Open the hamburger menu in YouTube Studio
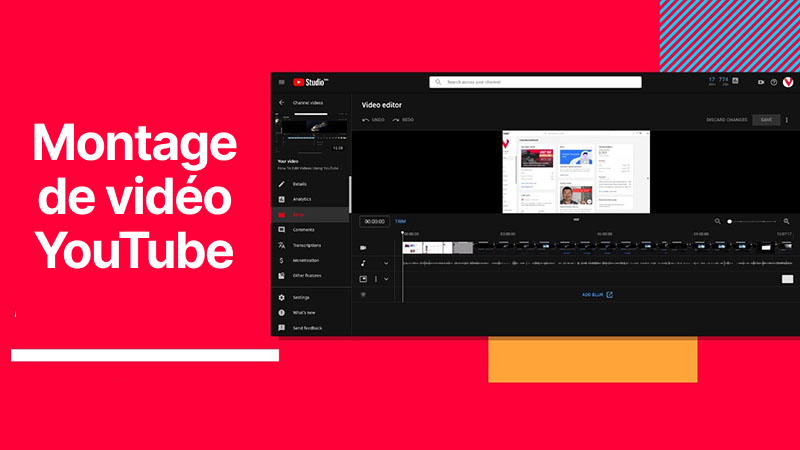This screenshot has width=800, height=450. (x=282, y=82)
